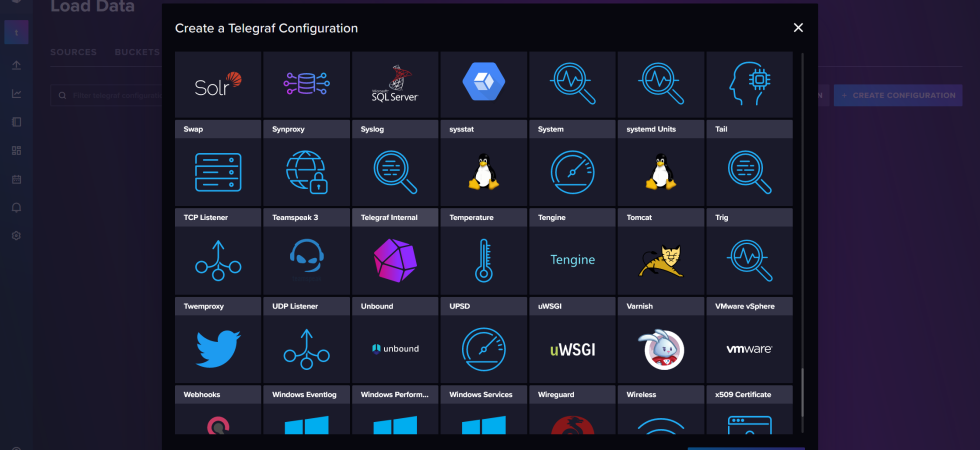
Task: Choose the Twemproxy bird icon
Action: [218, 347]
